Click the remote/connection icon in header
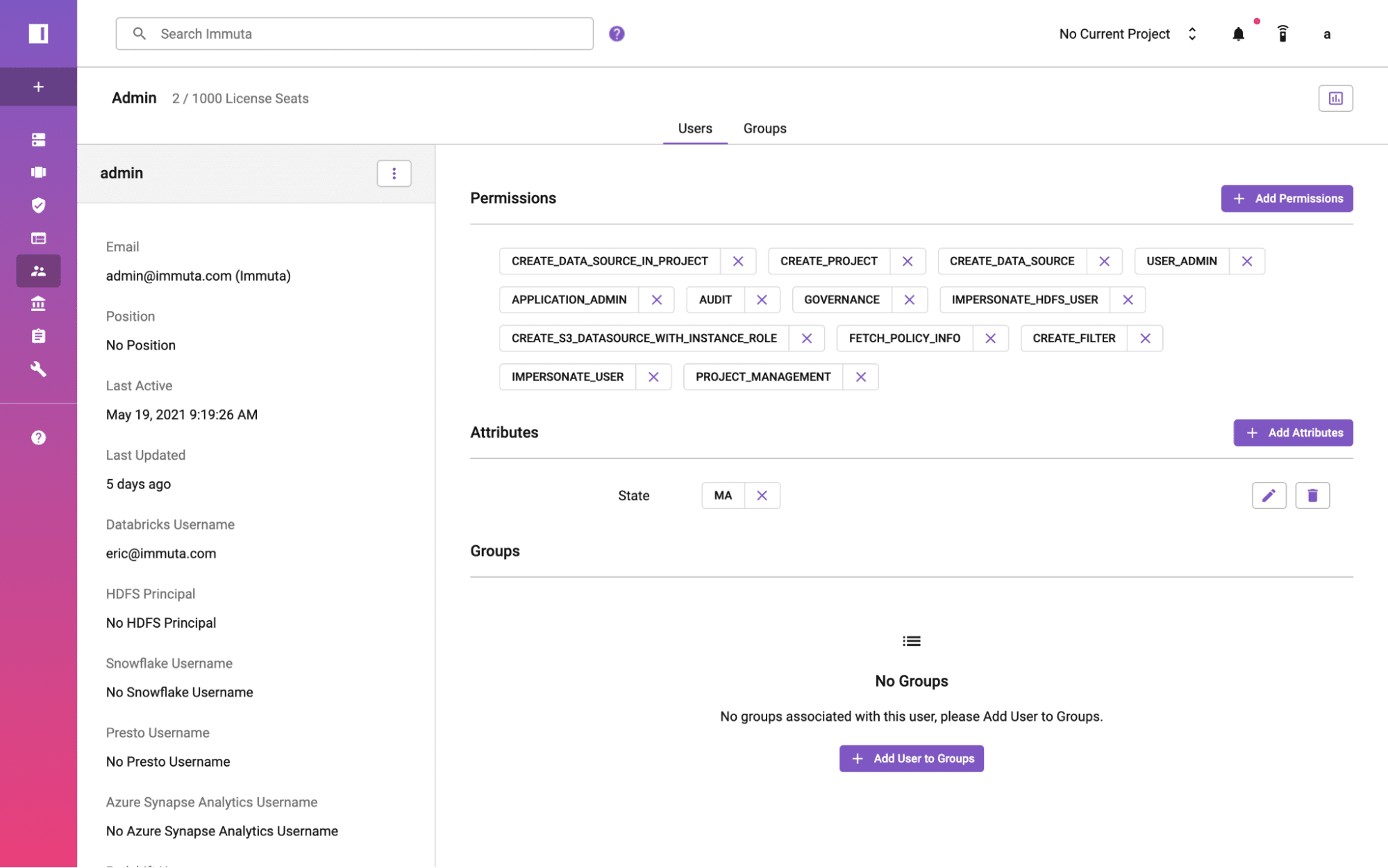The image size is (1388, 868). click(1282, 33)
